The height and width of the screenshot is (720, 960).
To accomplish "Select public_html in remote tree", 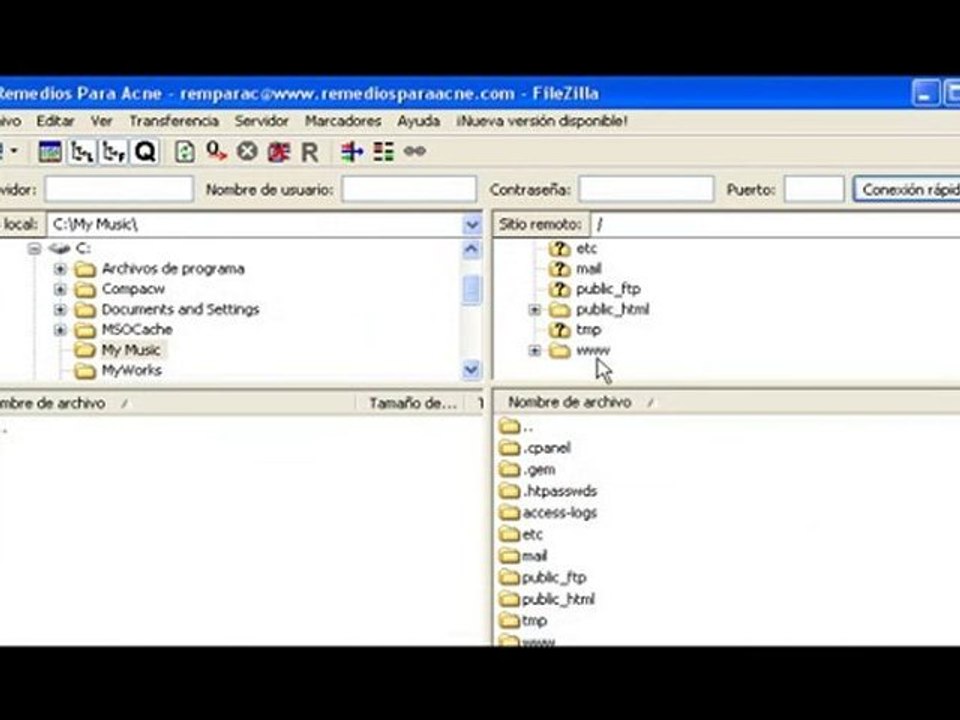I will [x=613, y=310].
